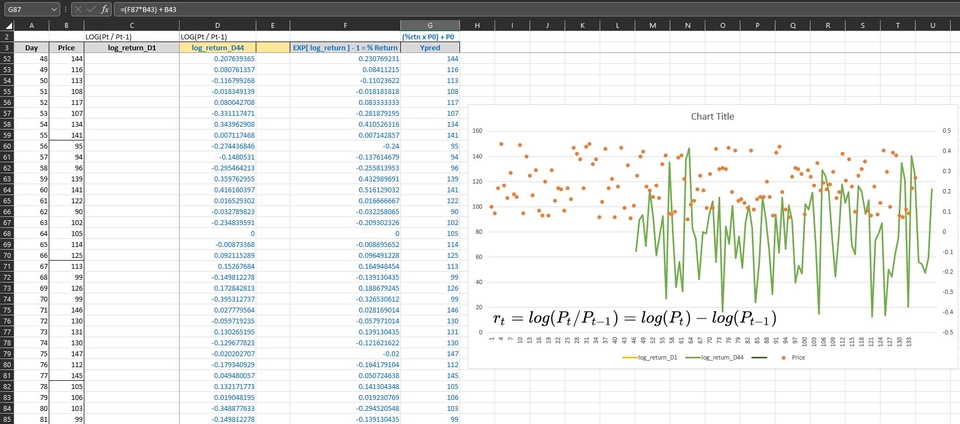Click cell with value 0.207639365

(x=217, y=59)
